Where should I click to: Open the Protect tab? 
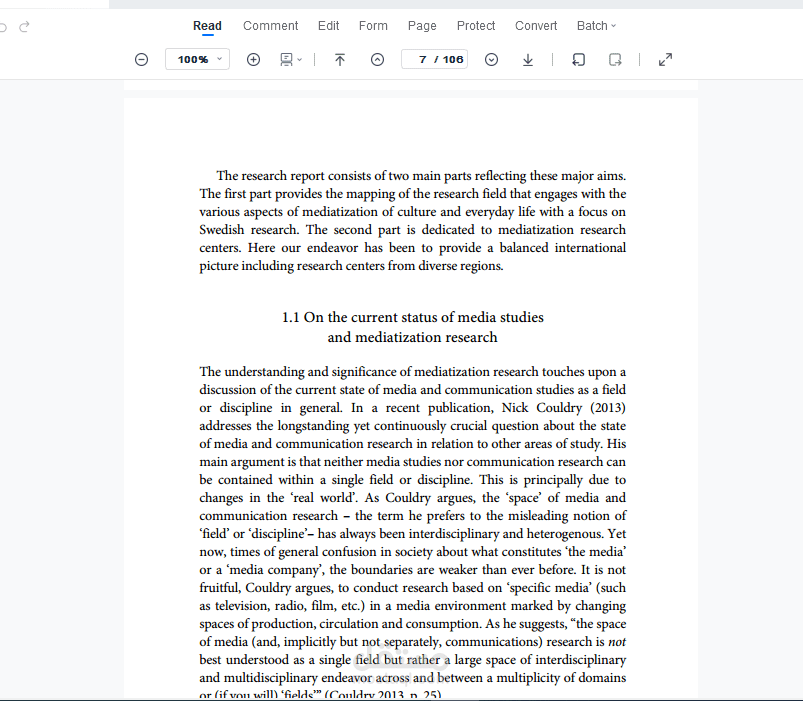tap(476, 26)
